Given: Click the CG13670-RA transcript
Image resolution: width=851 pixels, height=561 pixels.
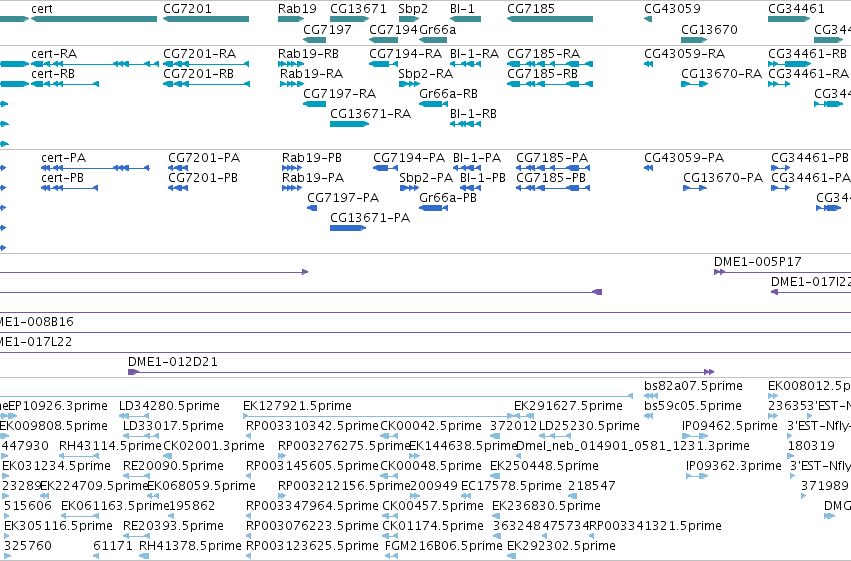Looking at the screenshot, I should tap(695, 84).
